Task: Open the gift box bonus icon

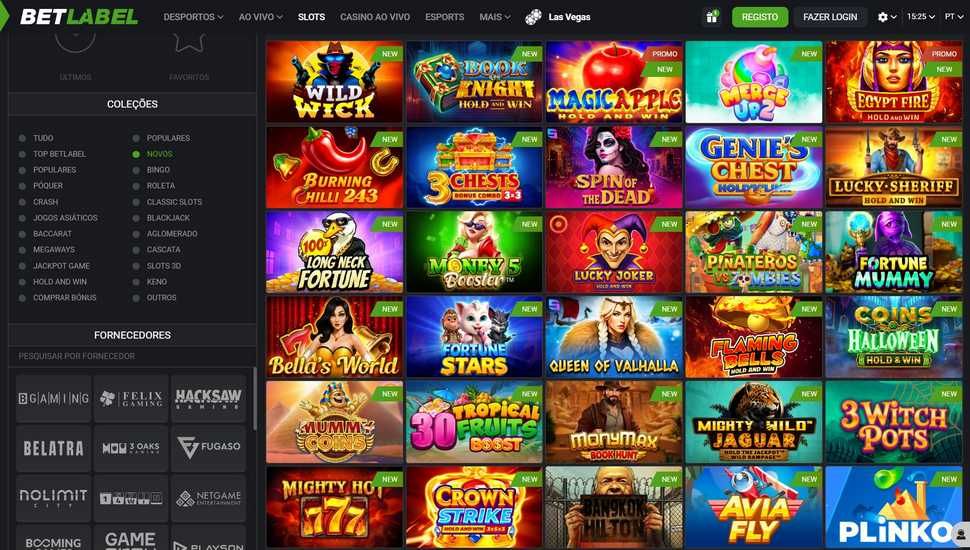Action: 711,17
